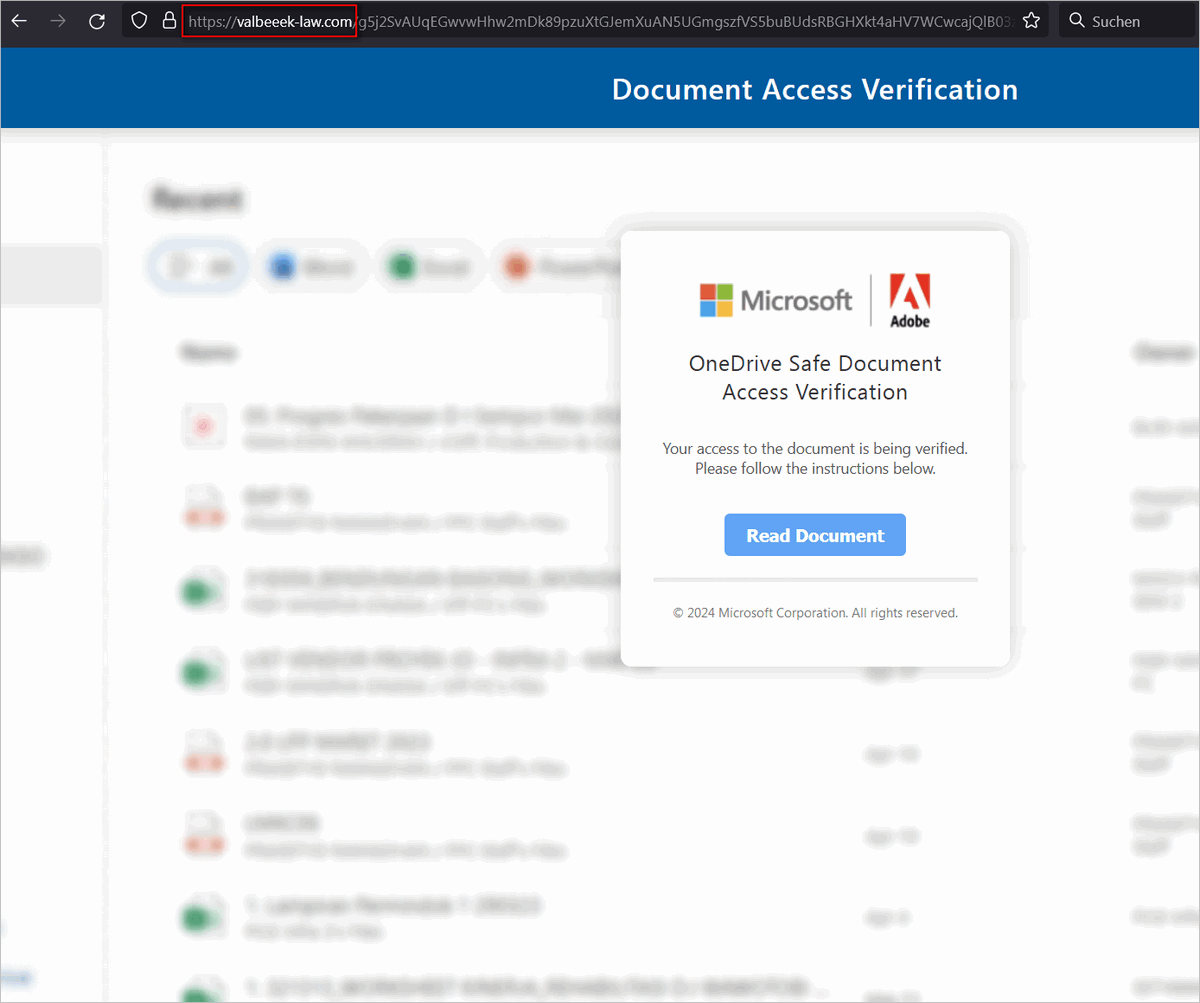Select the blurred Excel filter chip
The width and height of the screenshot is (1200, 1003).
click(x=429, y=267)
